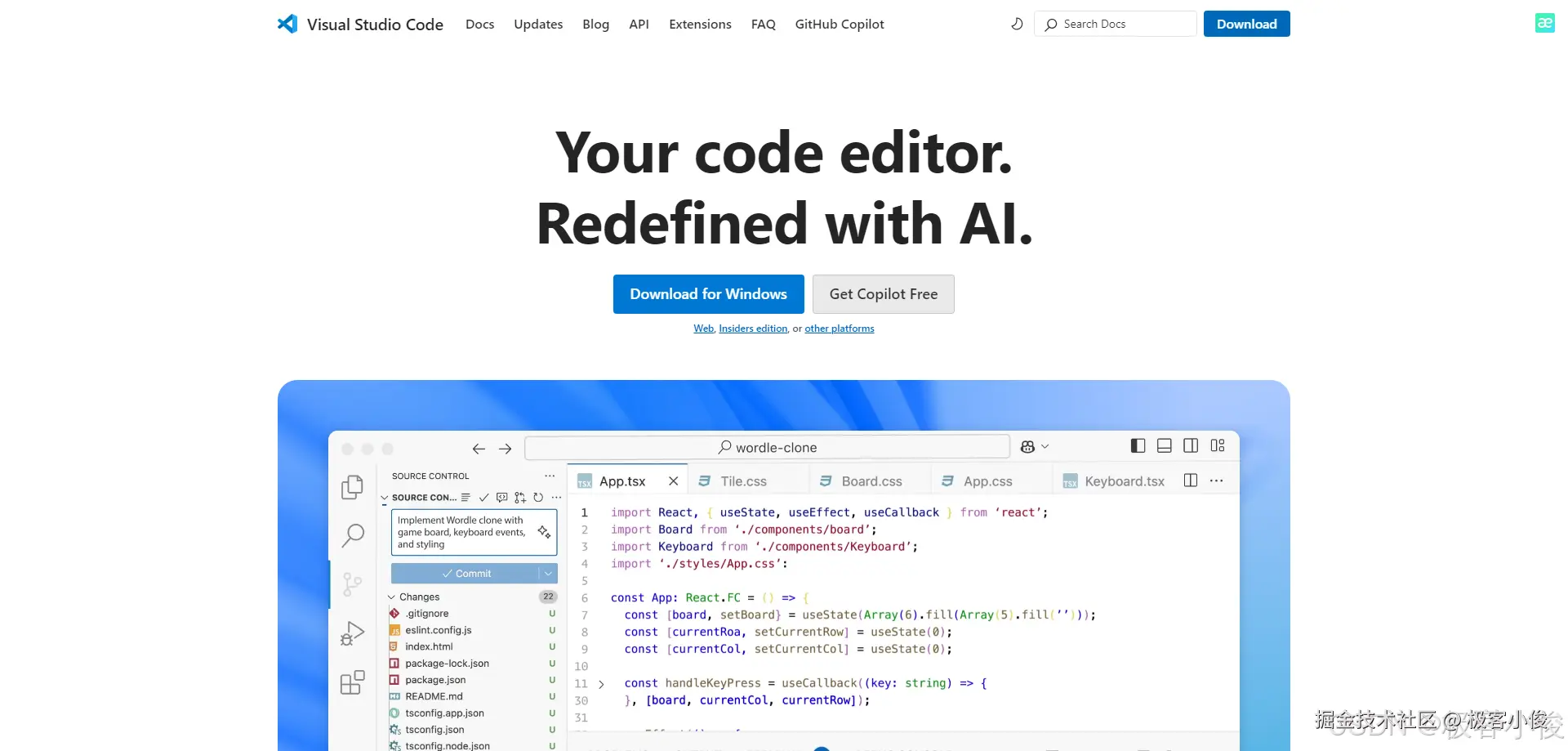Screen dimensions: 1568x751
Task: Open Source Control panel header ellipsis menu
Action: tap(550, 476)
